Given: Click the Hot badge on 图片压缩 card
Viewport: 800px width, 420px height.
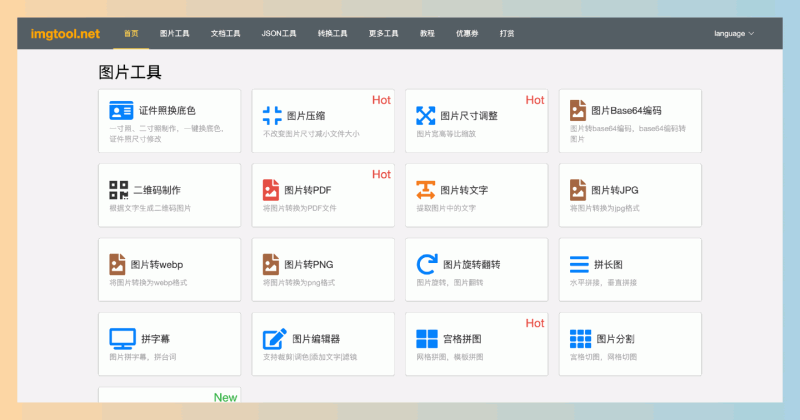Looking at the screenshot, I should (x=381, y=100).
